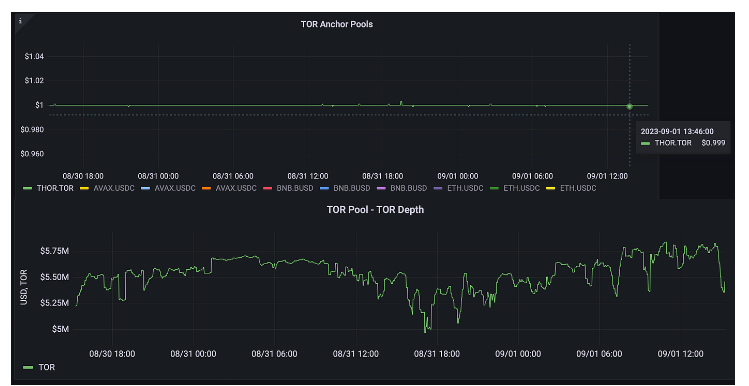Click the $1.04 y-axis label
The height and width of the screenshot is (386, 749).
[x=34, y=56]
